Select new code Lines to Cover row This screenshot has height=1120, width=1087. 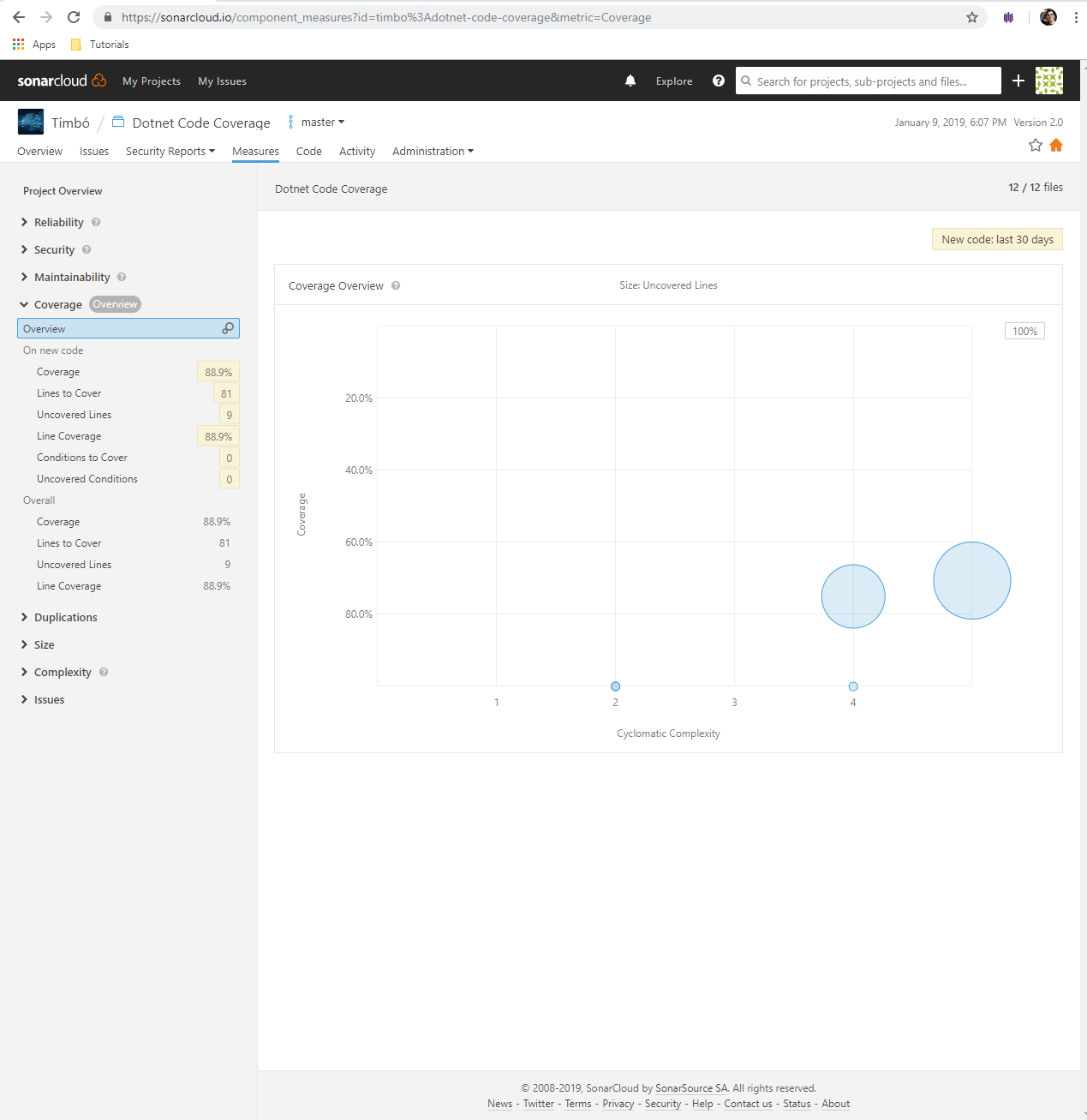pos(128,393)
